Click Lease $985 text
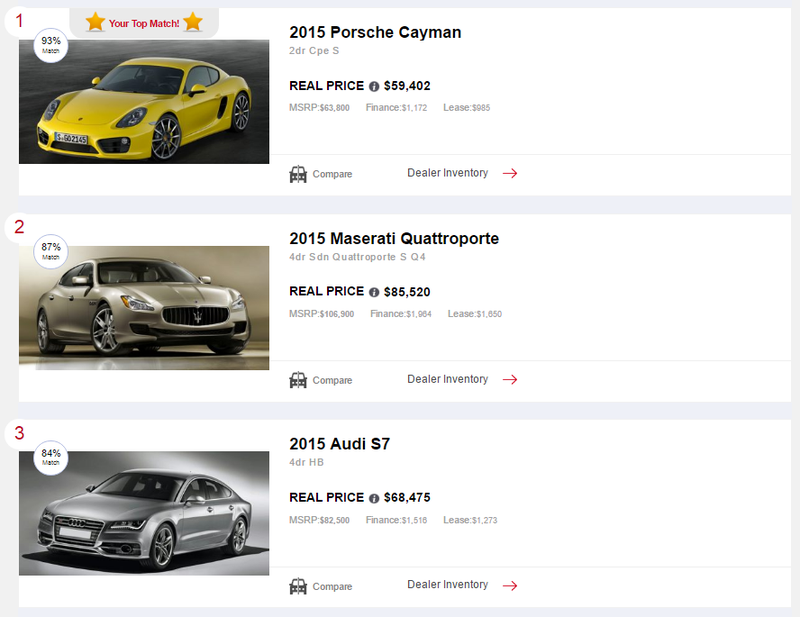 pyautogui.click(x=467, y=108)
